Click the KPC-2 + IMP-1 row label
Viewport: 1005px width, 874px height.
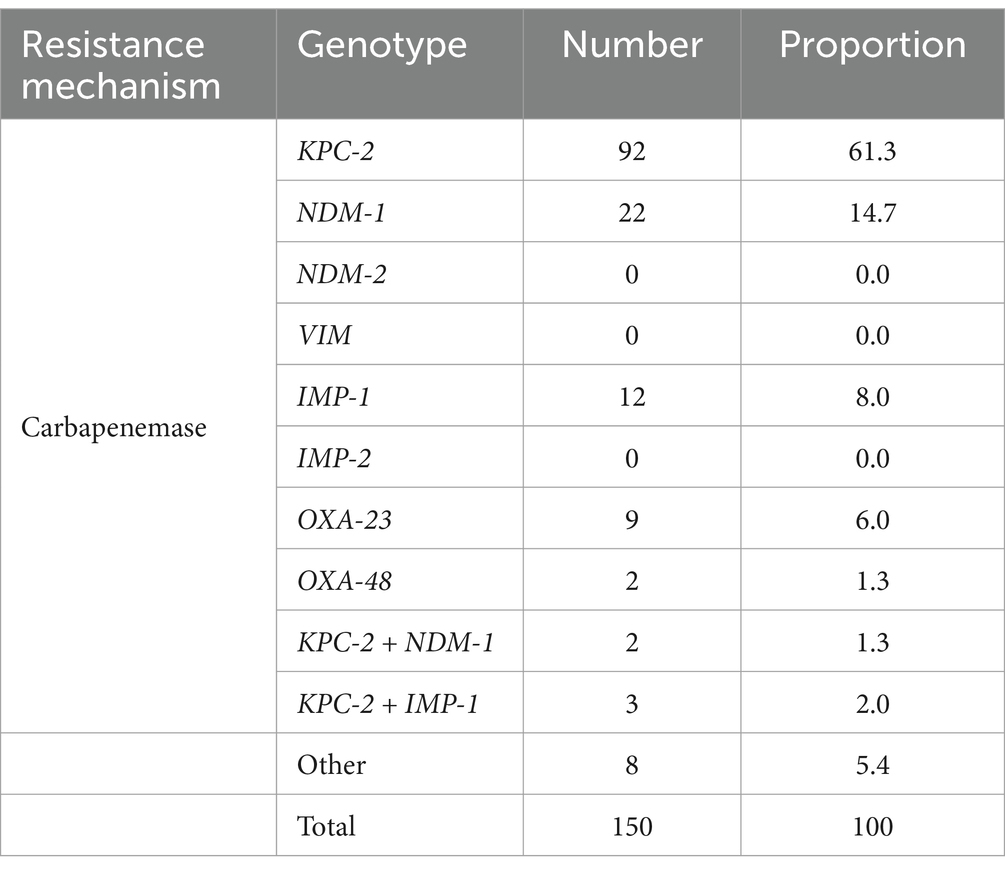pyautogui.click(x=388, y=704)
